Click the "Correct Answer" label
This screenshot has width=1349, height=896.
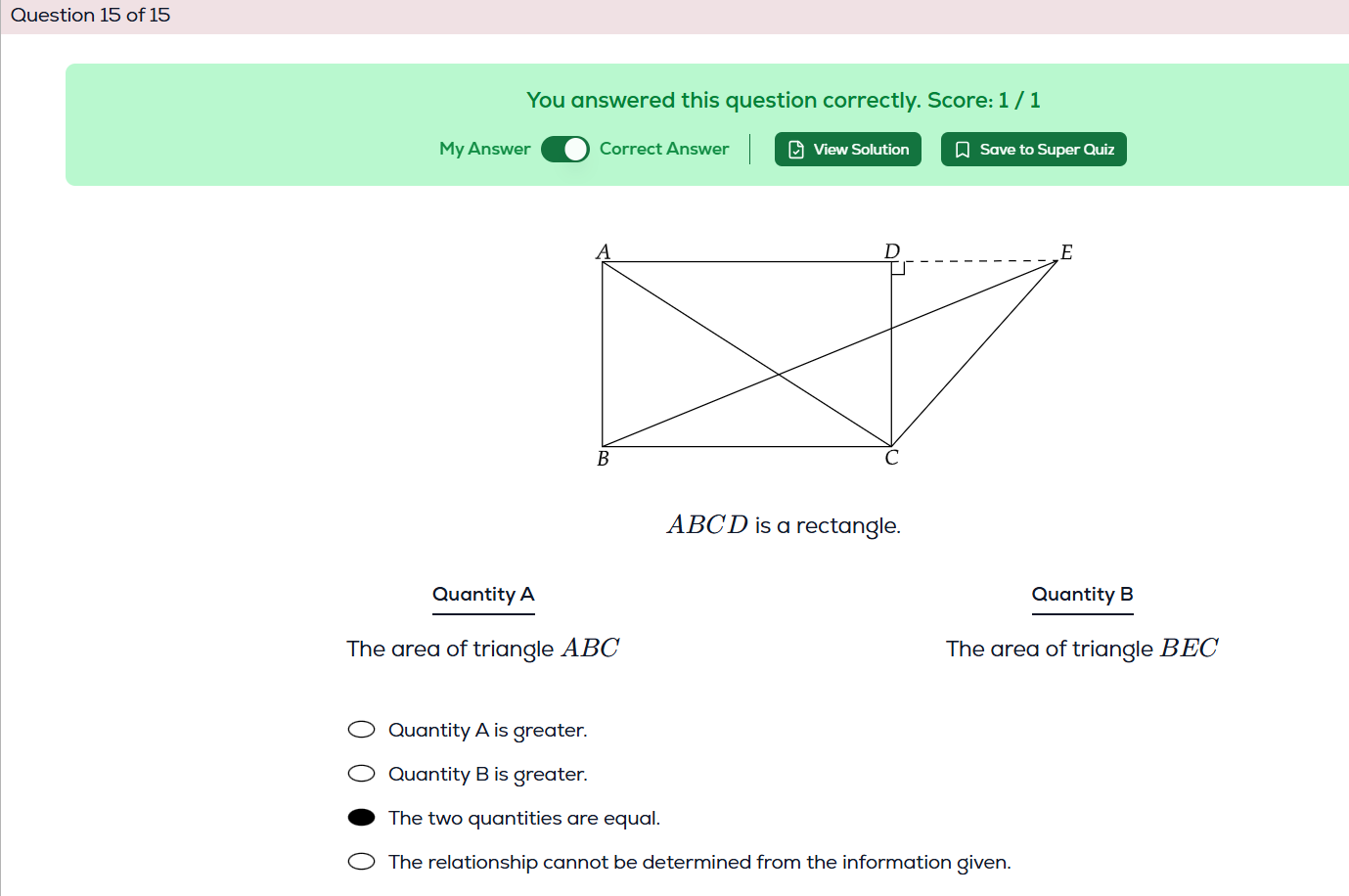(663, 149)
